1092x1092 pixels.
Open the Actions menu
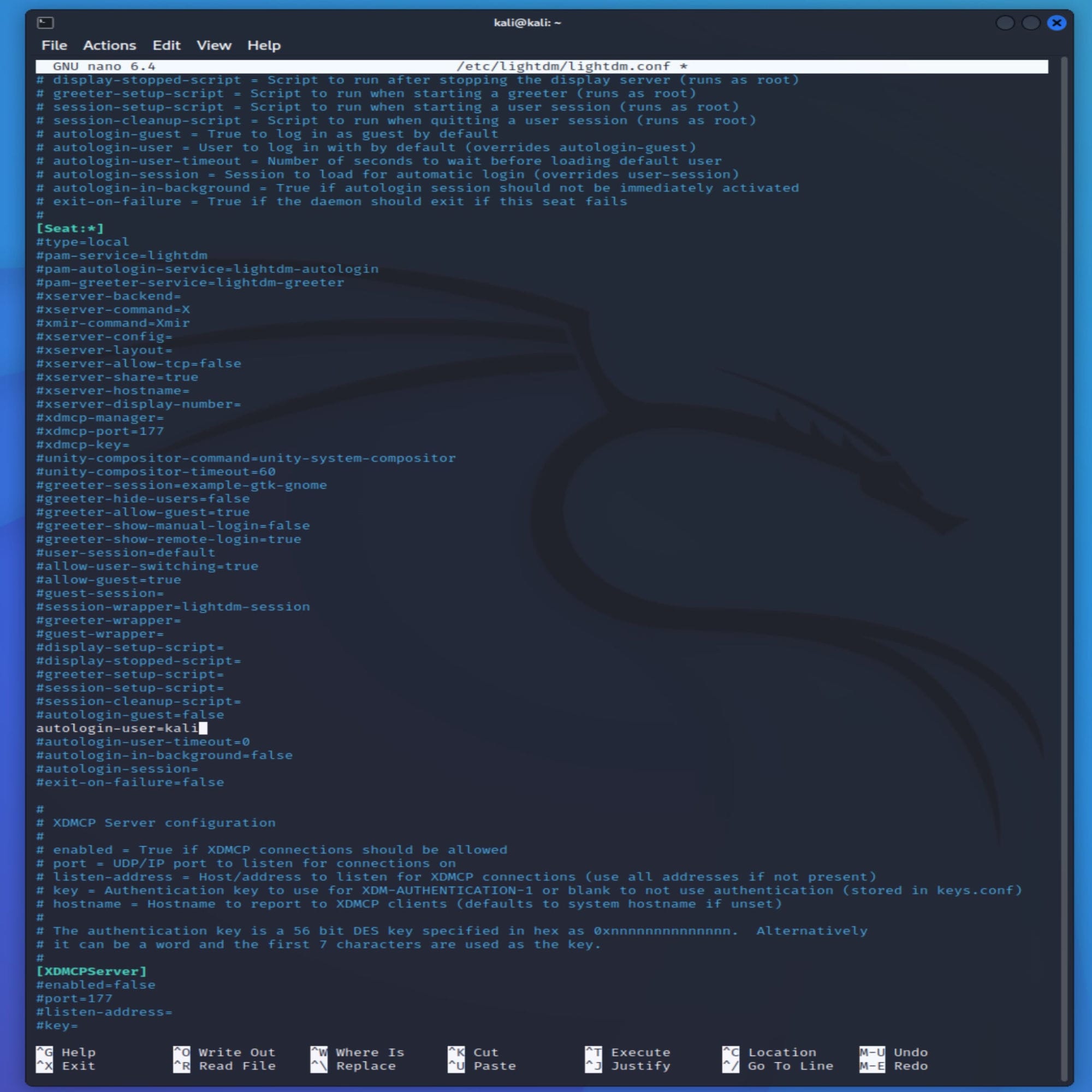point(109,45)
